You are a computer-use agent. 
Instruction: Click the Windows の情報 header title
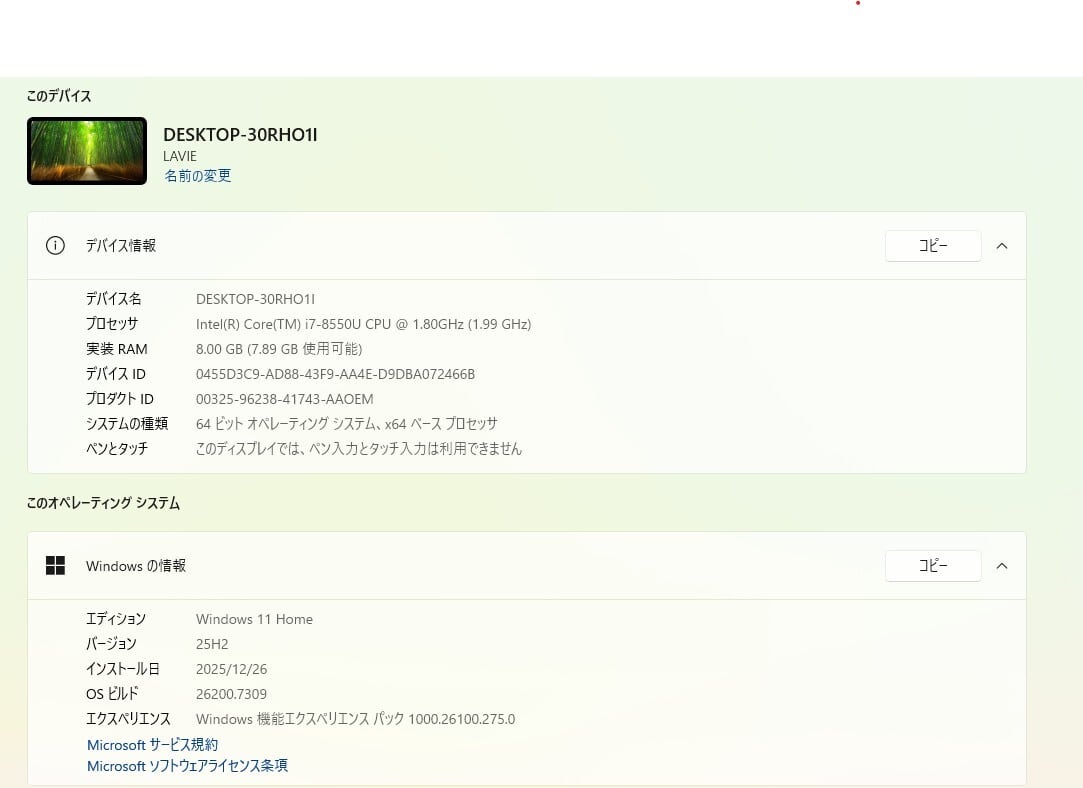[136, 566]
